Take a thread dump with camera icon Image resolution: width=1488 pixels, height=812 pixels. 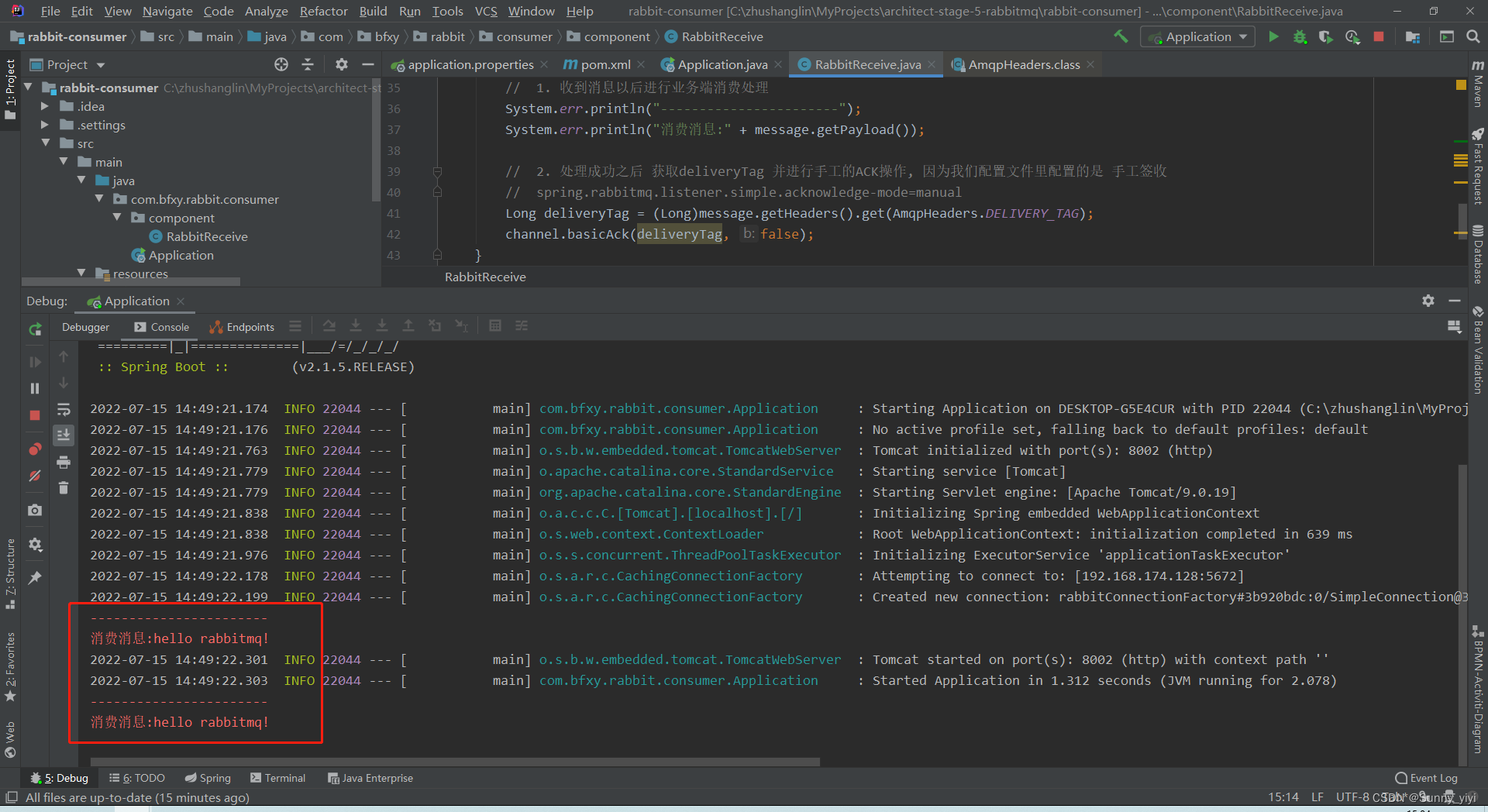35,510
